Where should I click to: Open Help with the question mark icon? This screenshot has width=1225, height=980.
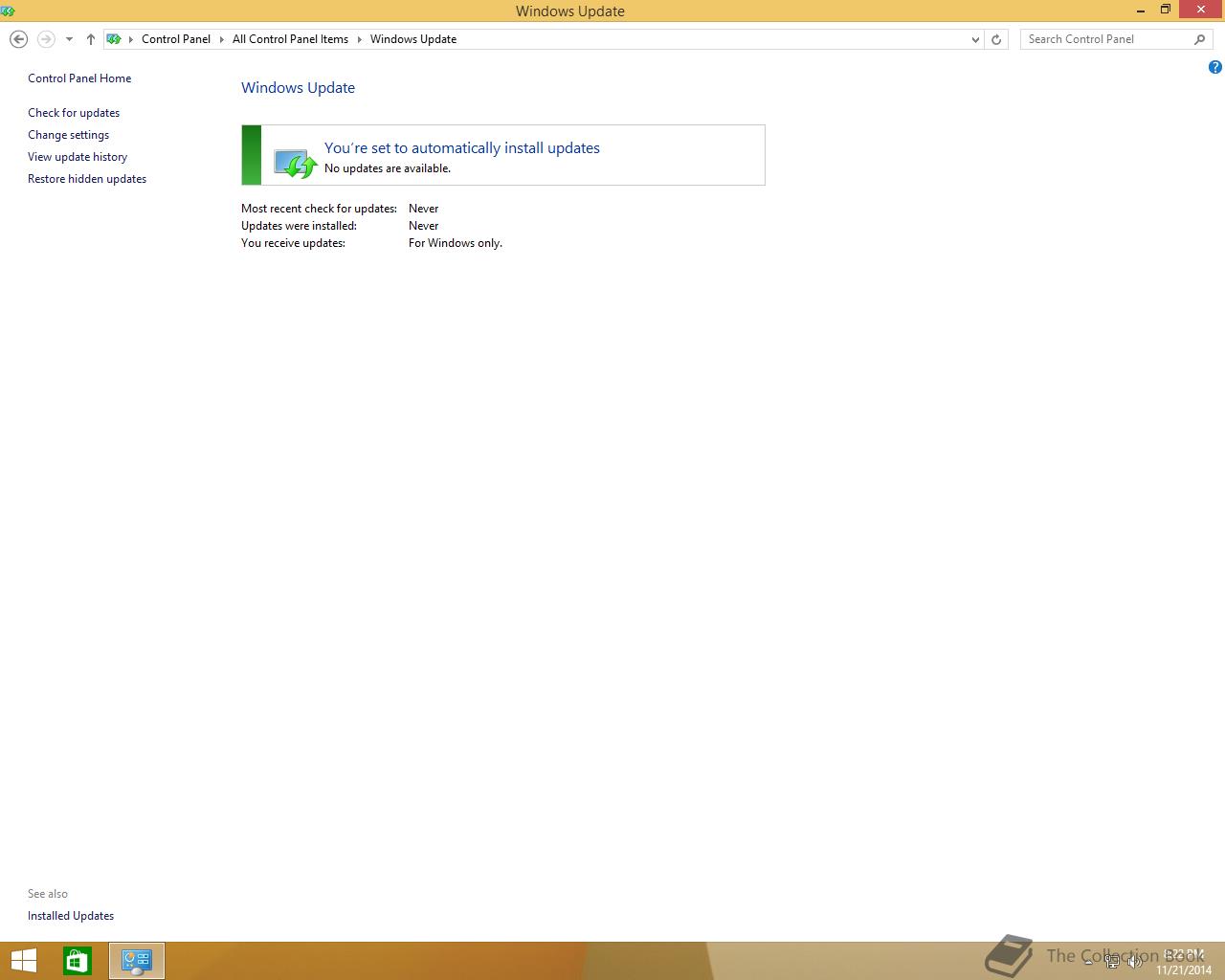click(x=1214, y=67)
